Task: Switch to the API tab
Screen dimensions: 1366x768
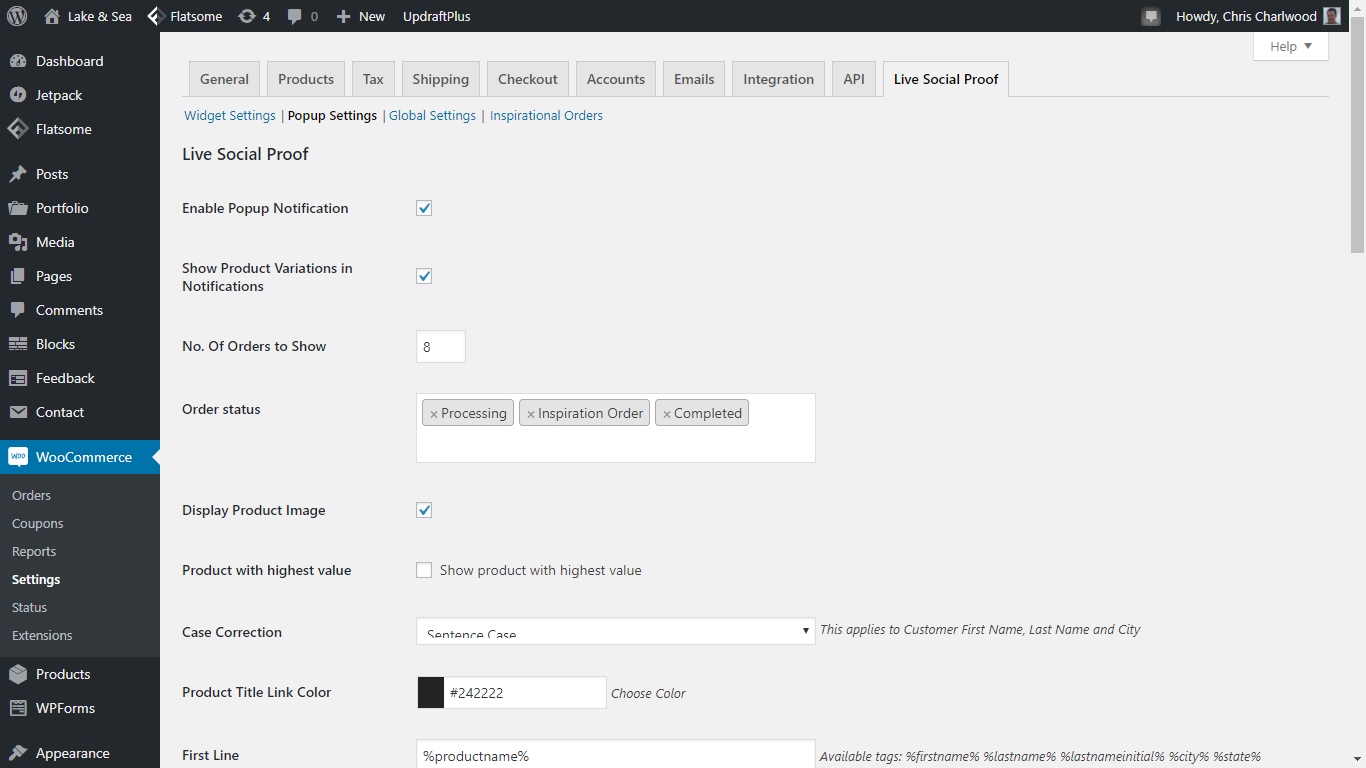Action: (x=854, y=79)
